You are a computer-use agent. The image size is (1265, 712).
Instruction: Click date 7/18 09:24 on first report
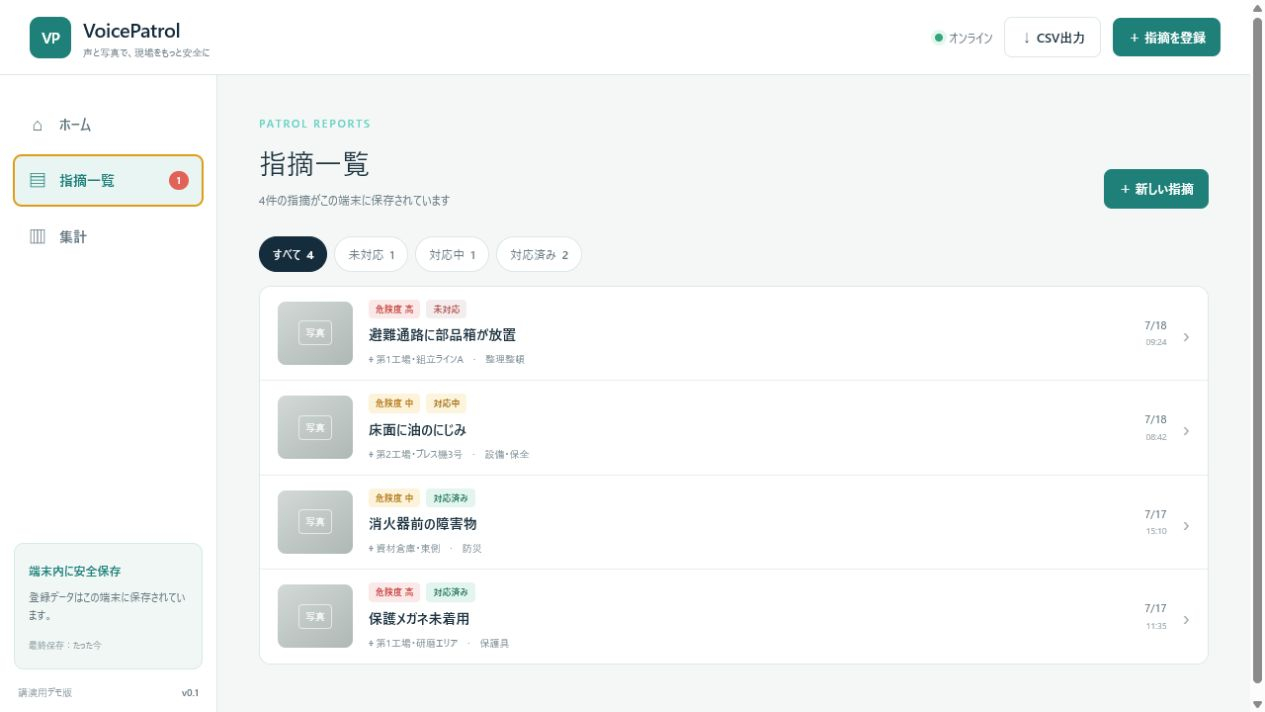tap(1155, 333)
